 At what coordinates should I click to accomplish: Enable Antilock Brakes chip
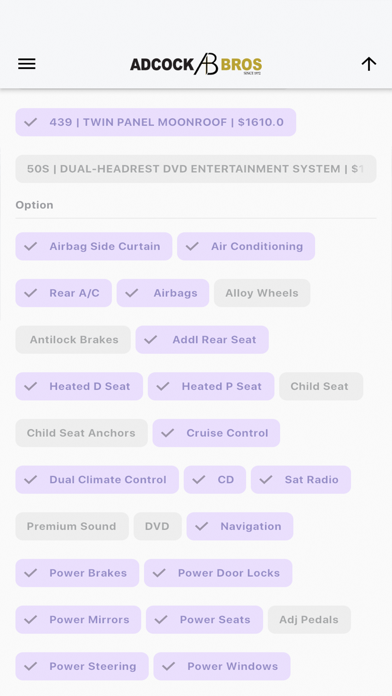pos(73,340)
